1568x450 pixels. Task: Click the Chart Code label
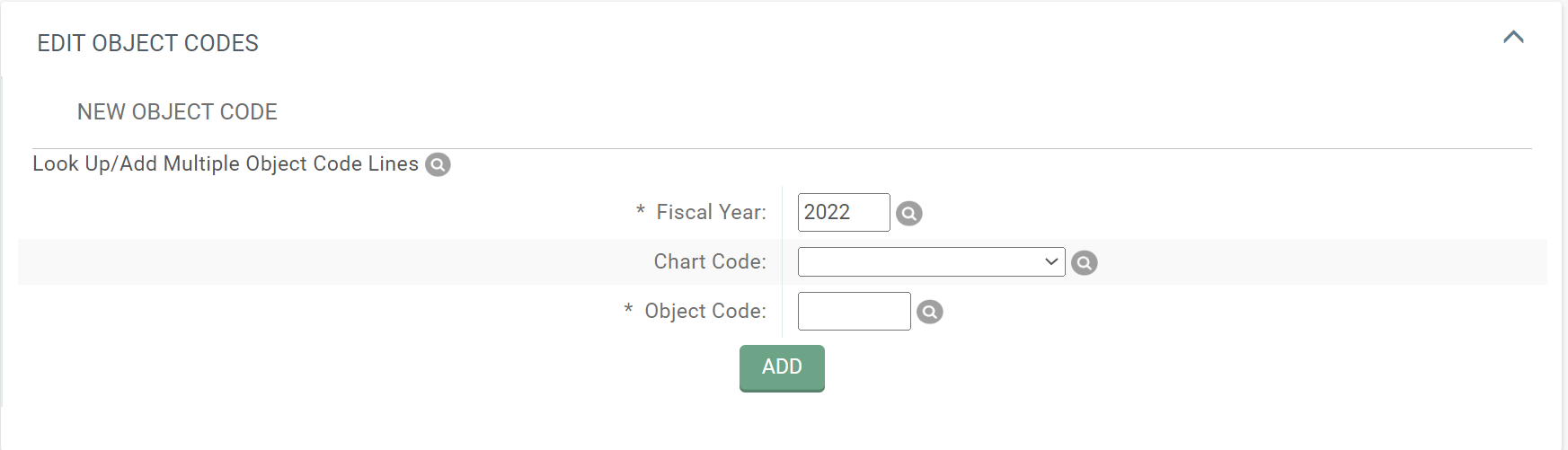click(x=710, y=261)
